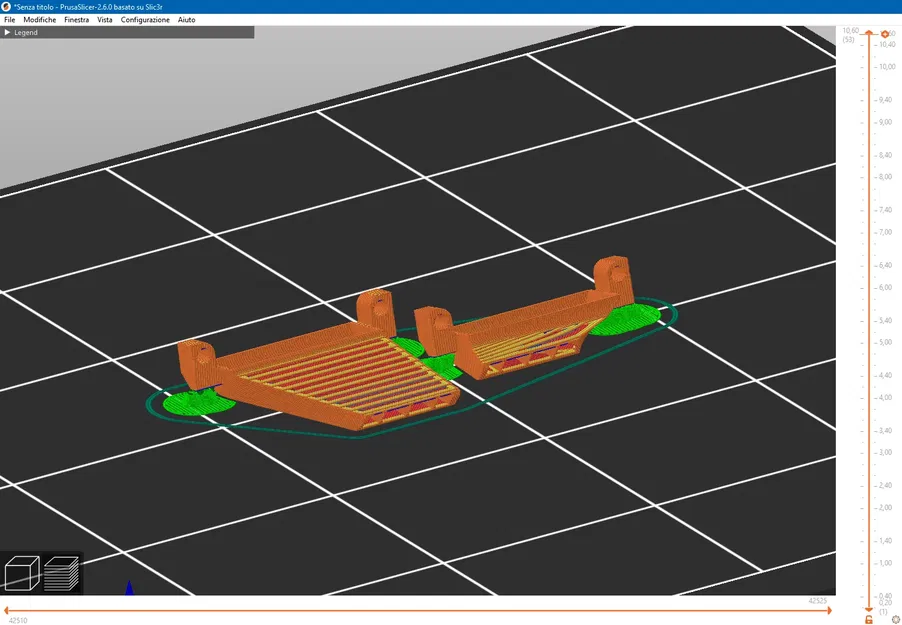Click the PrusaSlicer logo in the title bar
The width and height of the screenshot is (902, 625).
click(6, 6)
